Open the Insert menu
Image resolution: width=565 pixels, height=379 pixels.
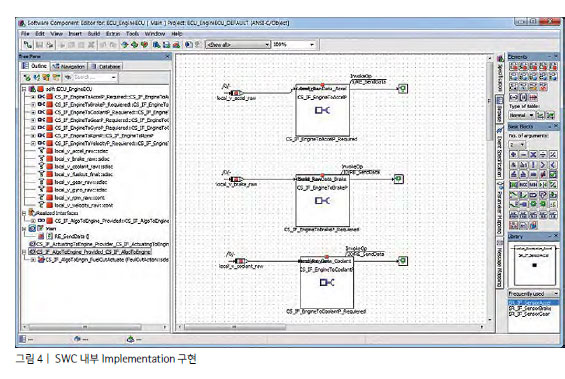pos(75,34)
